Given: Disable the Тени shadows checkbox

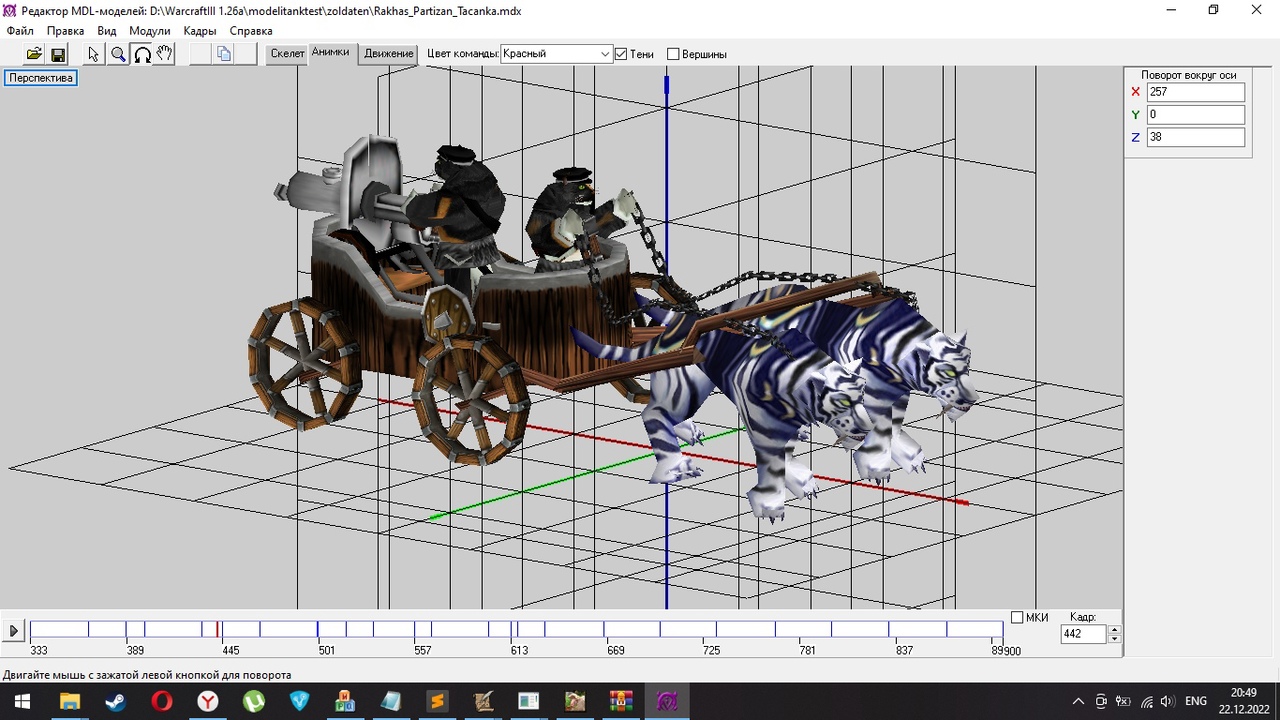Looking at the screenshot, I should pos(621,54).
